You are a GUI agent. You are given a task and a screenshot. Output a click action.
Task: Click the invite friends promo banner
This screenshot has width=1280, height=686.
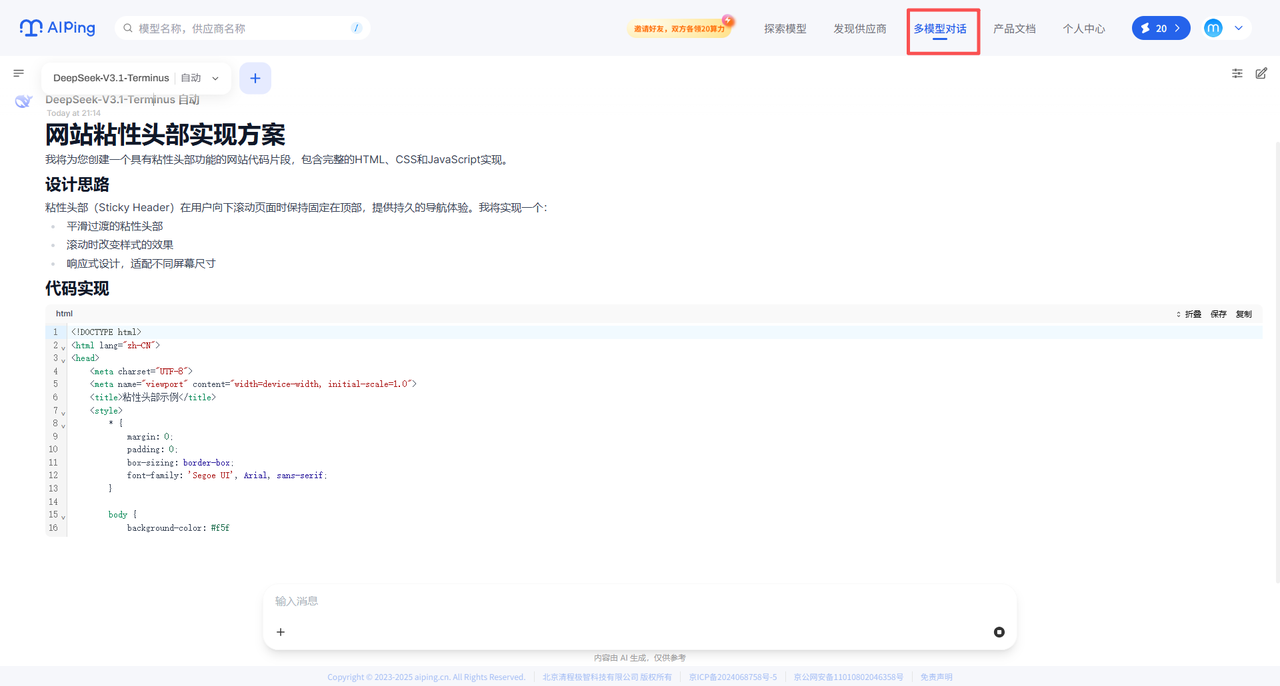pos(680,28)
